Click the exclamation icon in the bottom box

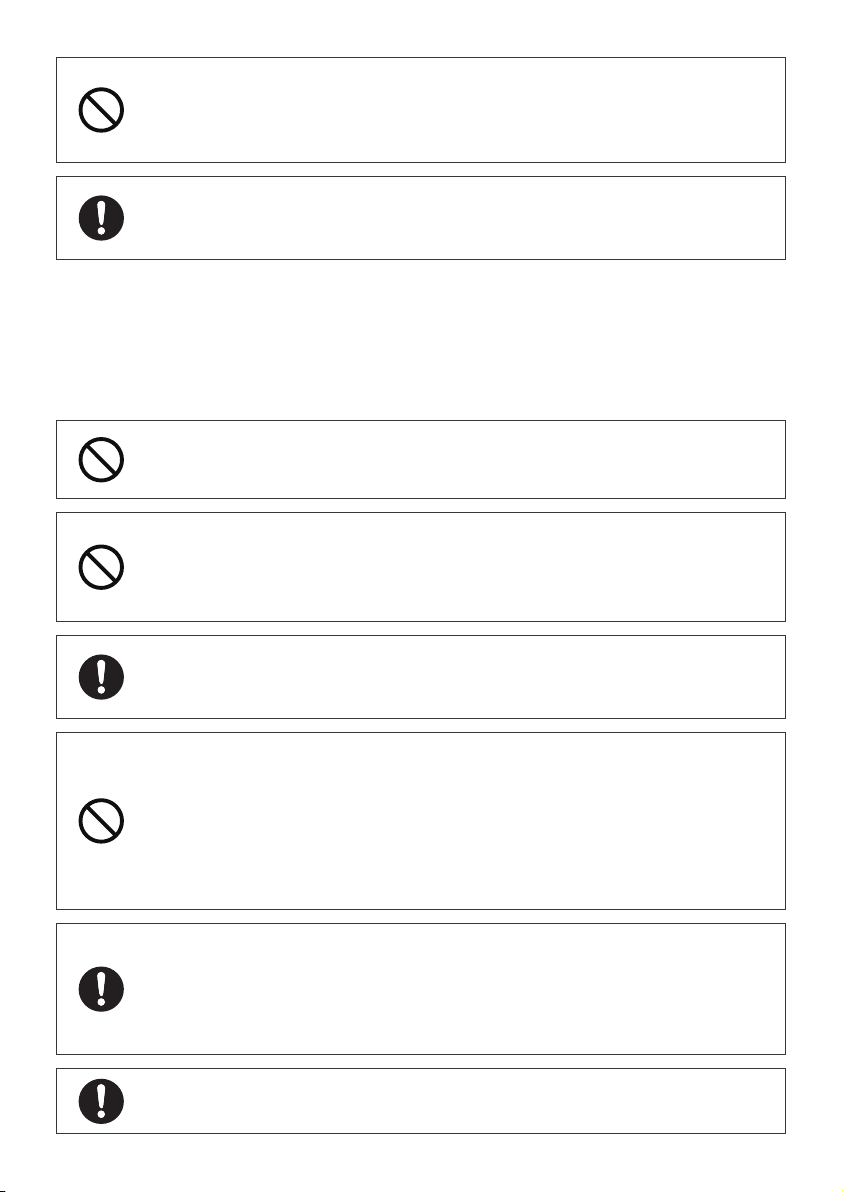(x=101, y=1101)
